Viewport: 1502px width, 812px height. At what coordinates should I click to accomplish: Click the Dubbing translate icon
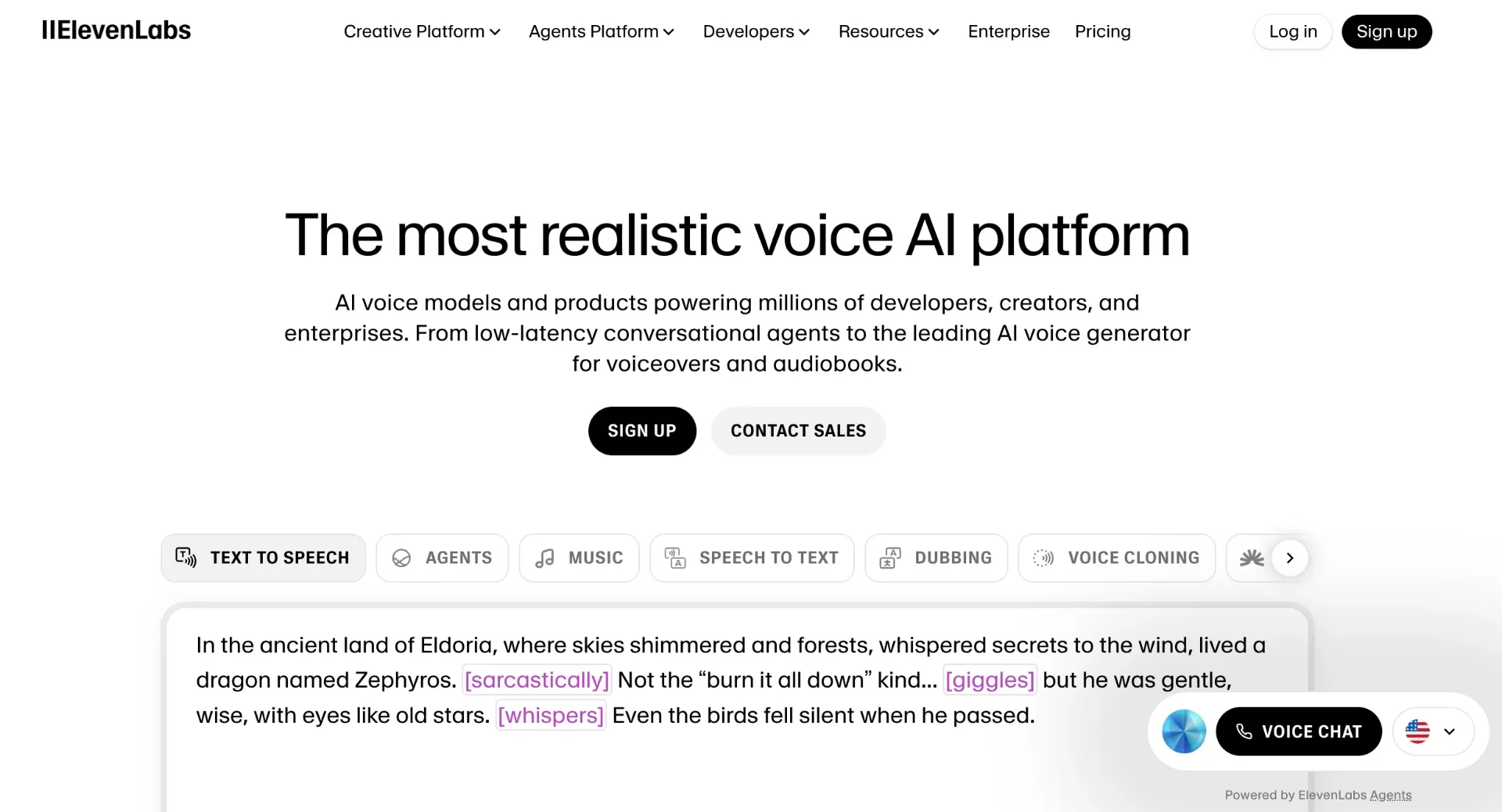890,558
